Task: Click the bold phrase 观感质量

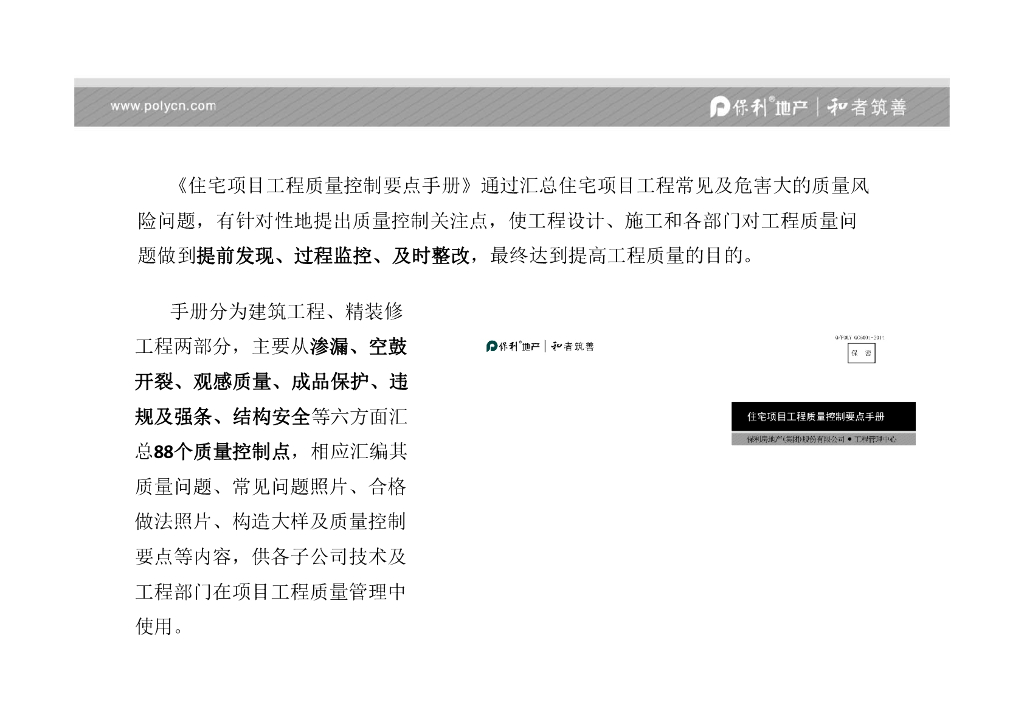Action: coord(232,382)
